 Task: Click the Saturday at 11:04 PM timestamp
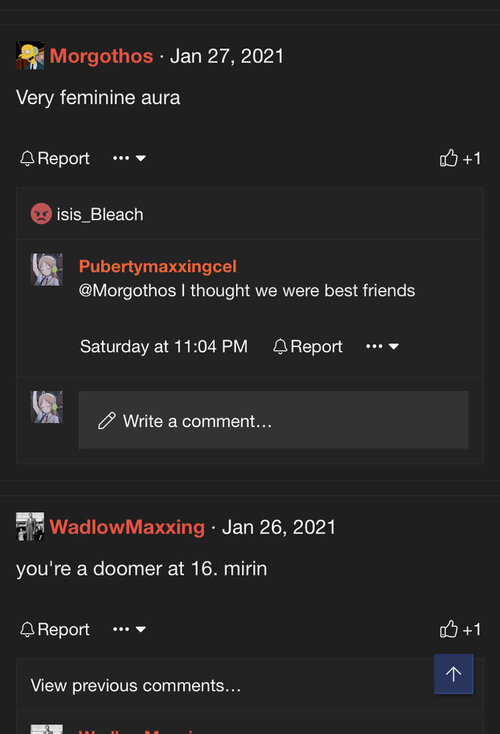tap(164, 346)
